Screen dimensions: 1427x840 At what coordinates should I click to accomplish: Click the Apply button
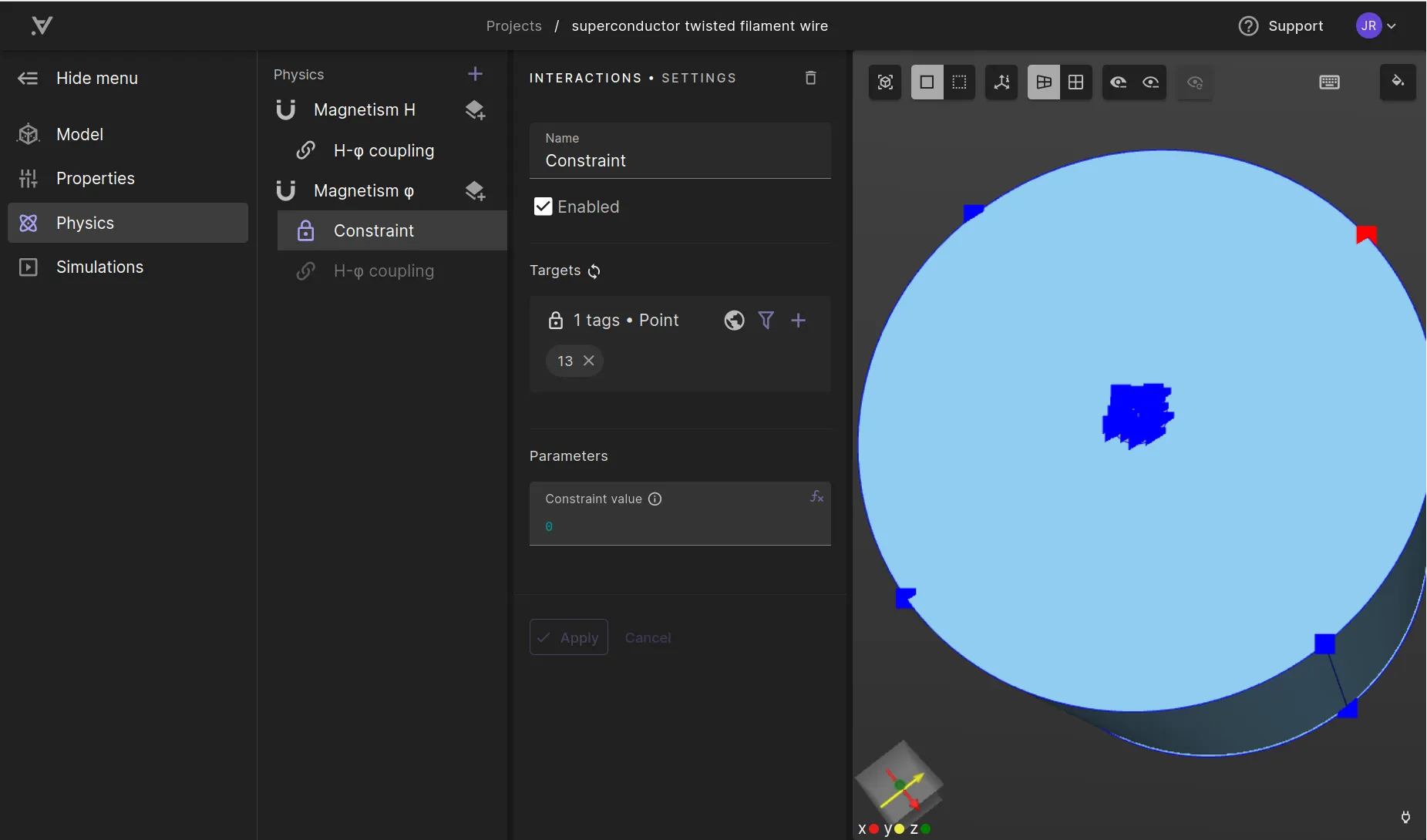(569, 637)
